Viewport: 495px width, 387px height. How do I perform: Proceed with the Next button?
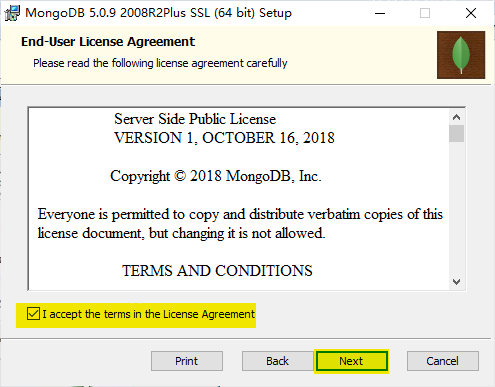pos(351,361)
